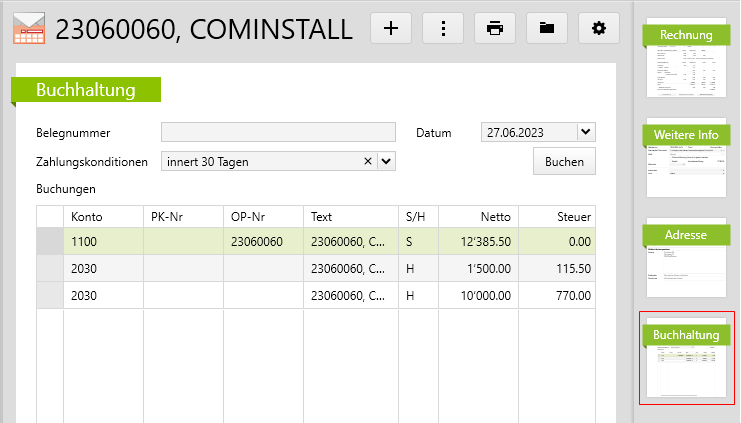This screenshot has width=741, height=423.
Task: Go to the Adresse page thumbnail
Action: pyautogui.click(x=686, y=259)
